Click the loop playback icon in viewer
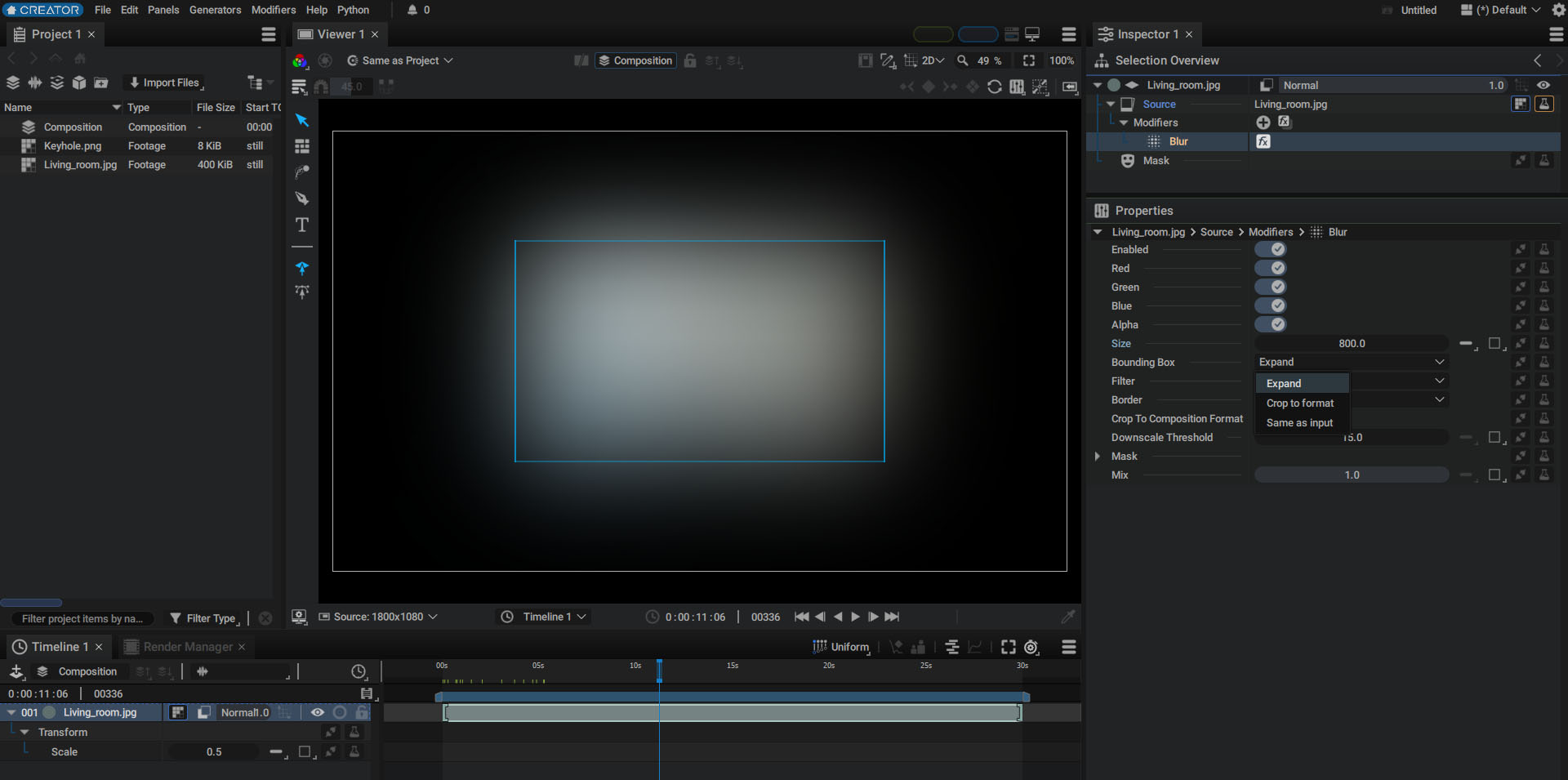Viewport: 1568px width, 780px height. [995, 87]
